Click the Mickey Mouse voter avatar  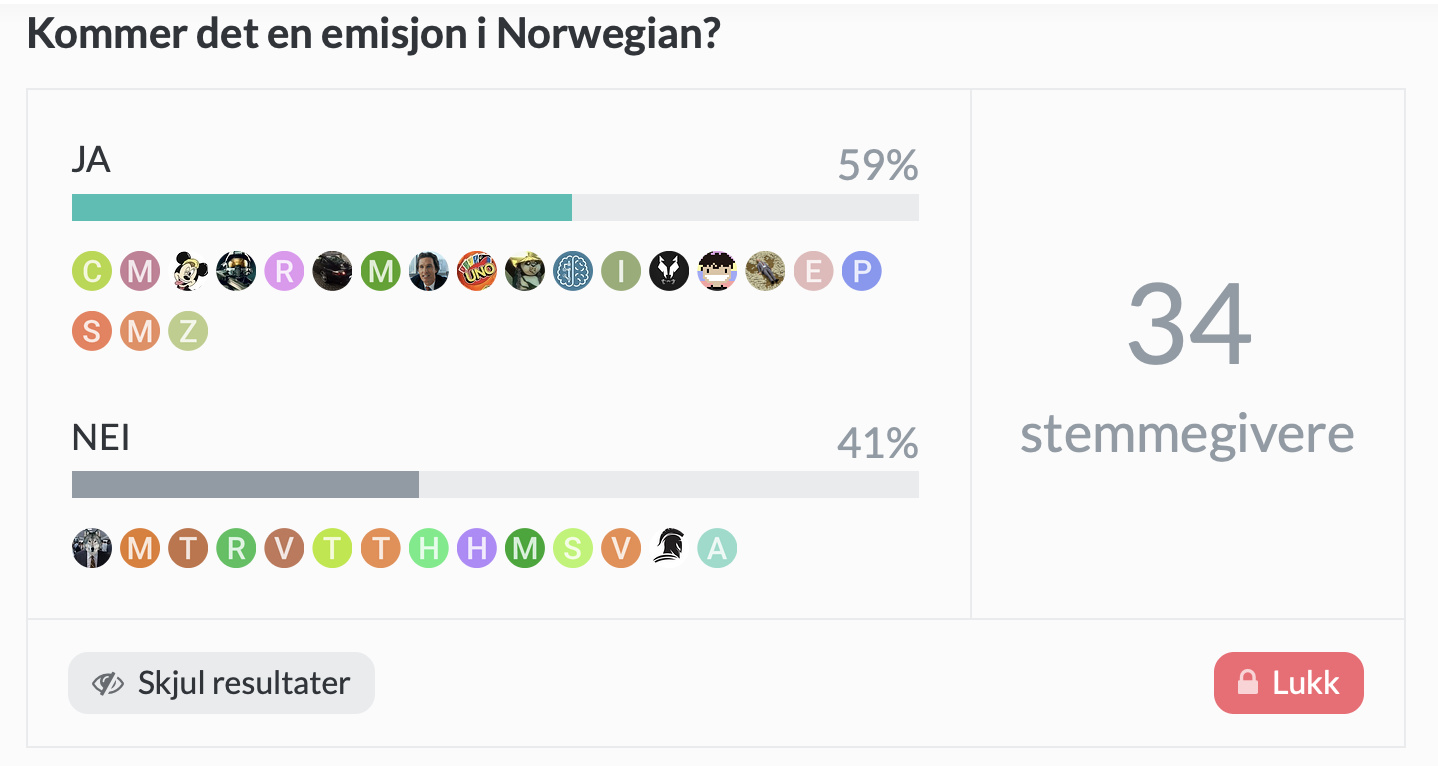[x=188, y=271]
